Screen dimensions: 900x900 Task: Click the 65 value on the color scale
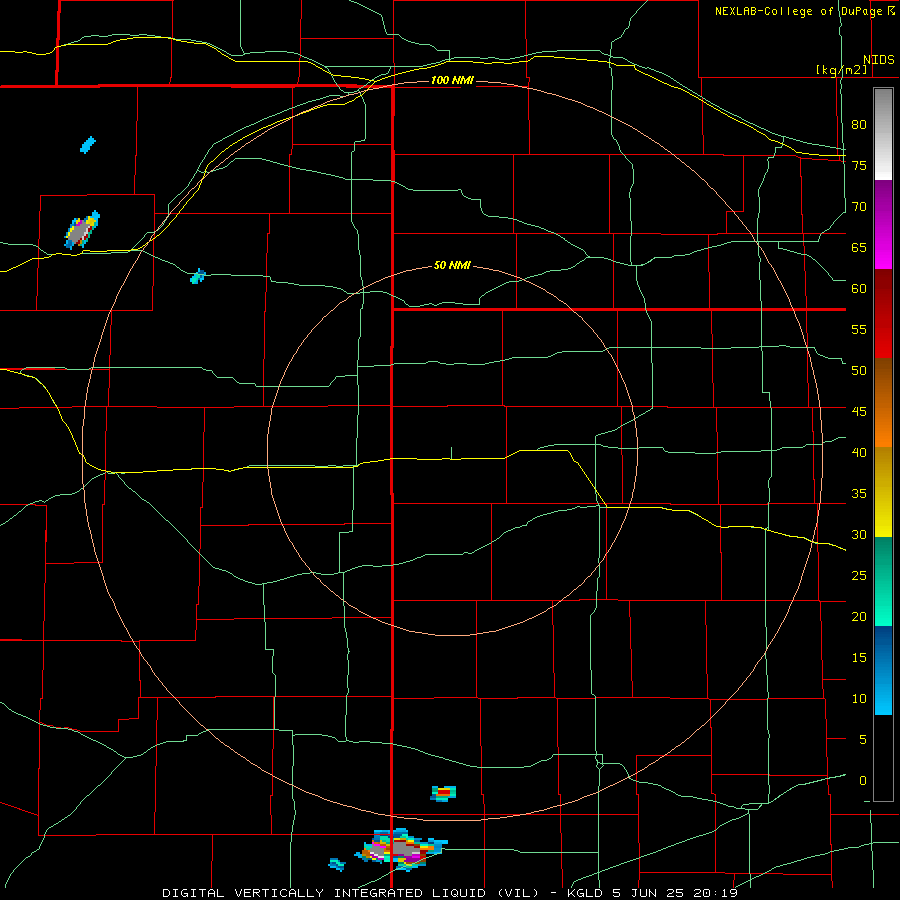coord(859,247)
